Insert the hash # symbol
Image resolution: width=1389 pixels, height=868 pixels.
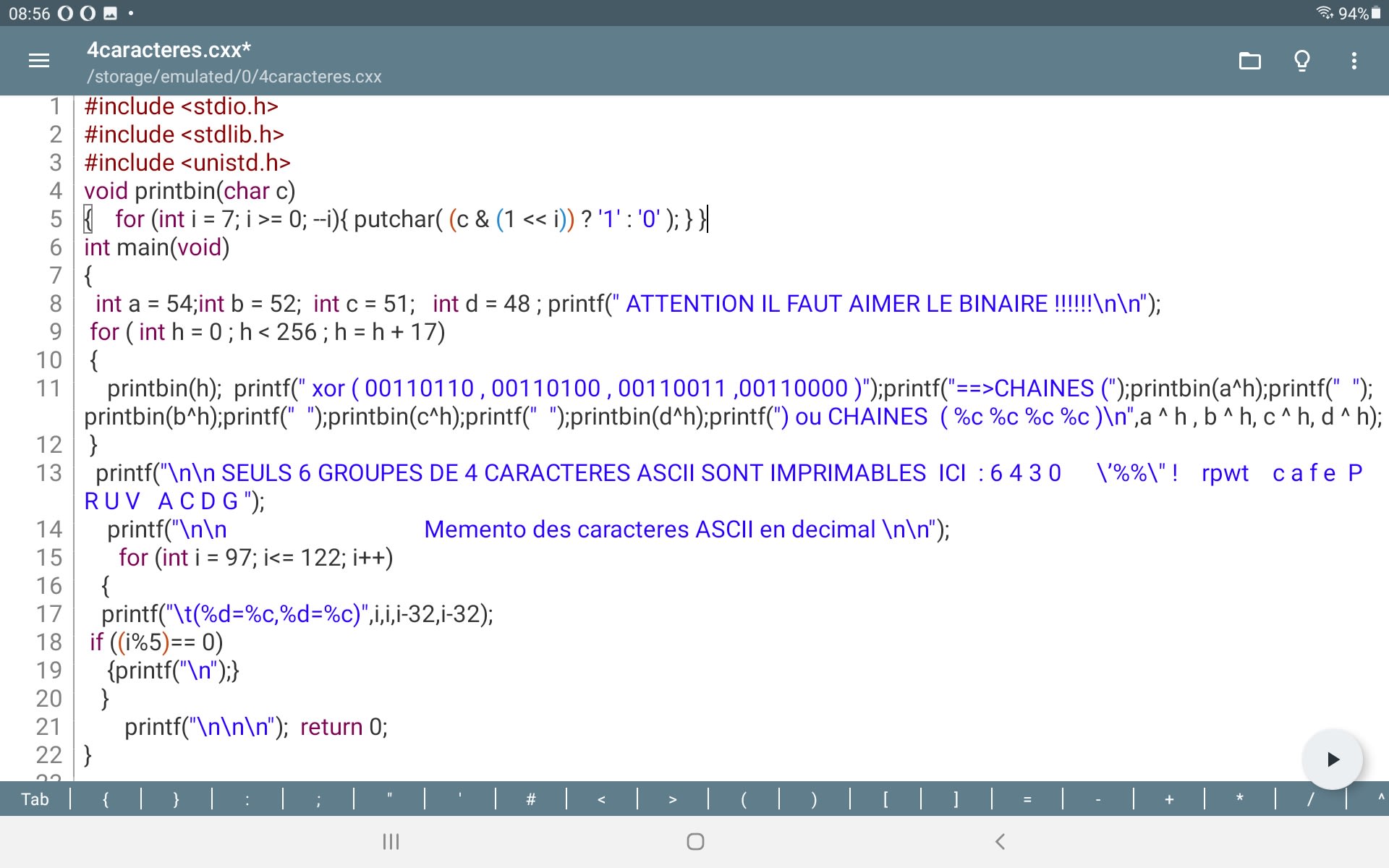(x=531, y=799)
